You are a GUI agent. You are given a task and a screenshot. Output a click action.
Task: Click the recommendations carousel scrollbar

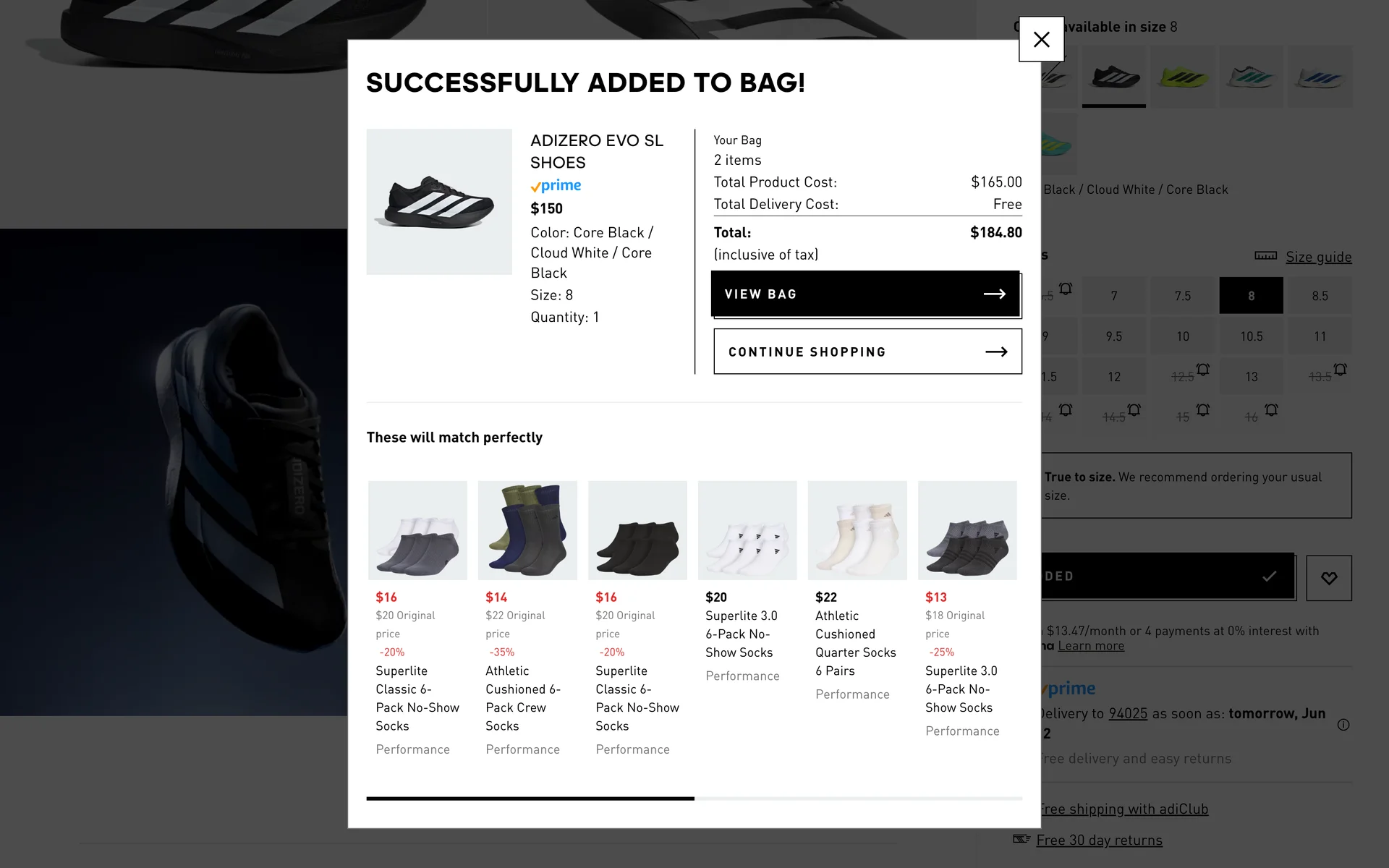click(x=694, y=799)
